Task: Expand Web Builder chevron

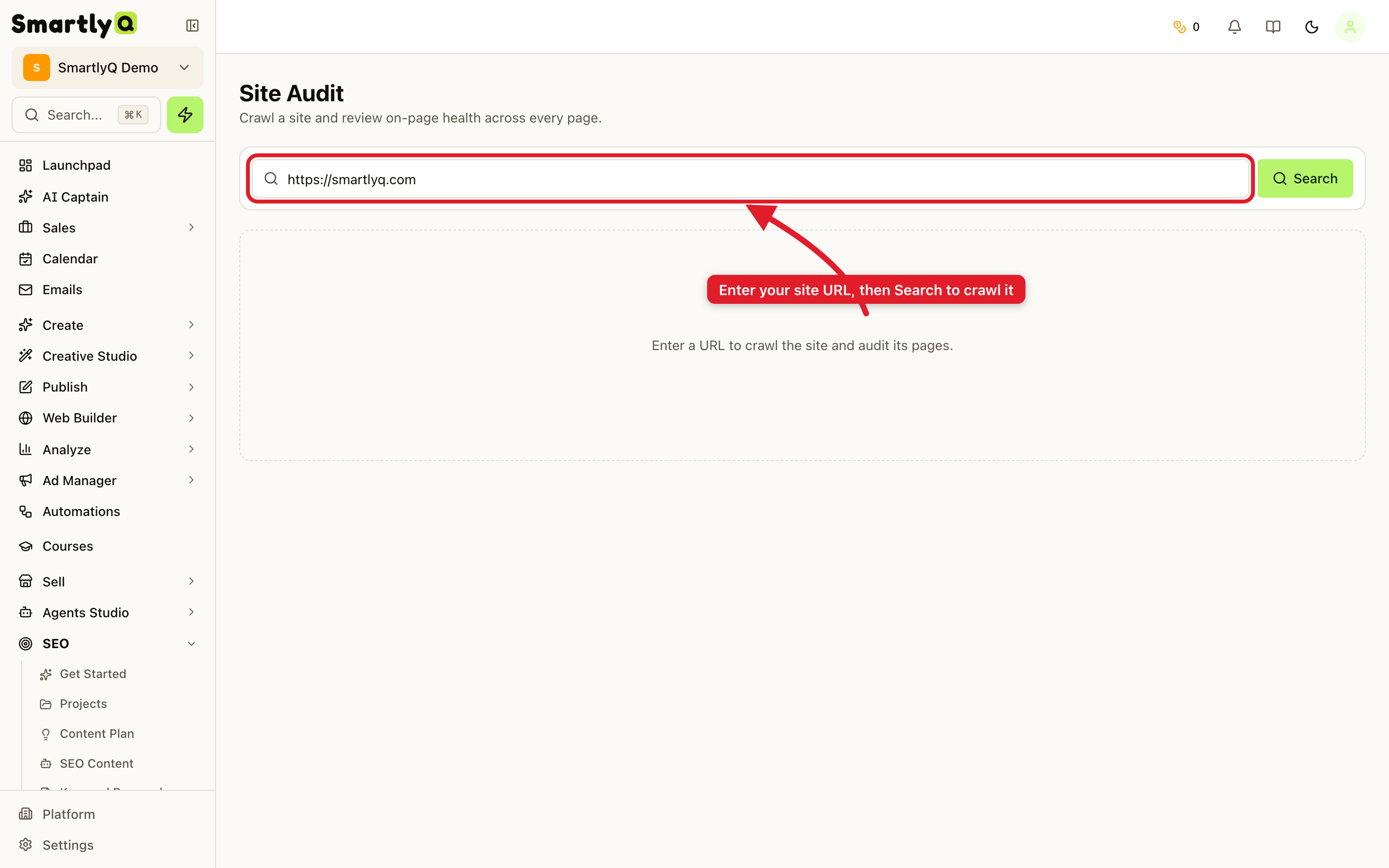Action: pyautogui.click(x=191, y=418)
